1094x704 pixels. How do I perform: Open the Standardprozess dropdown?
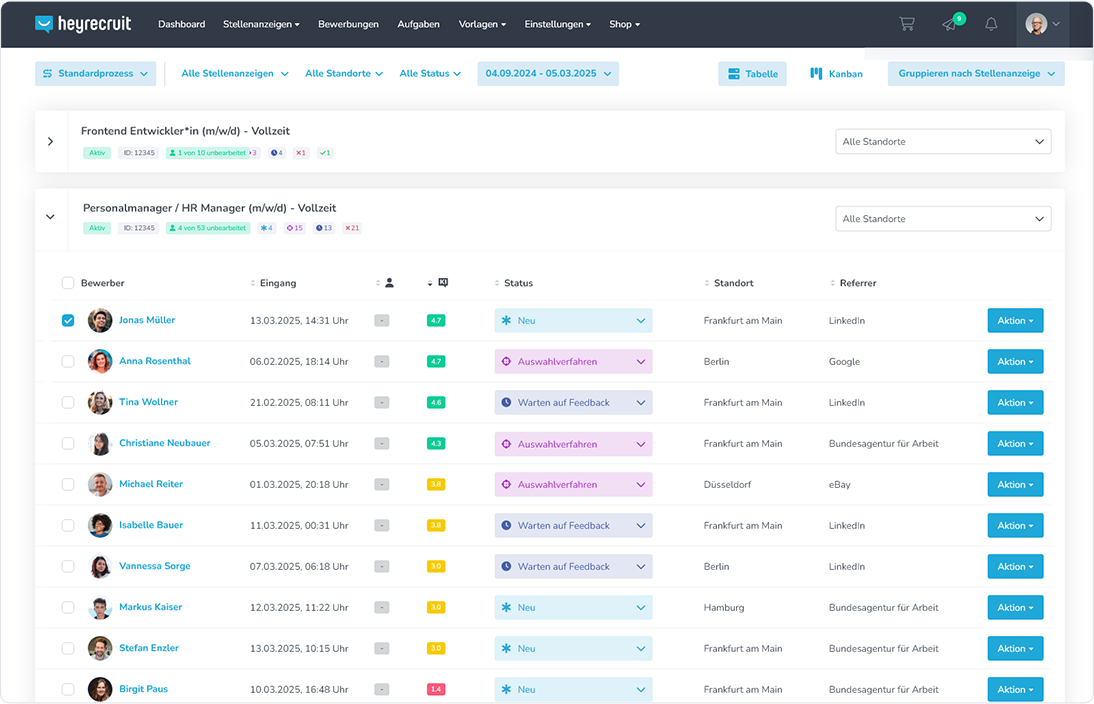96,74
